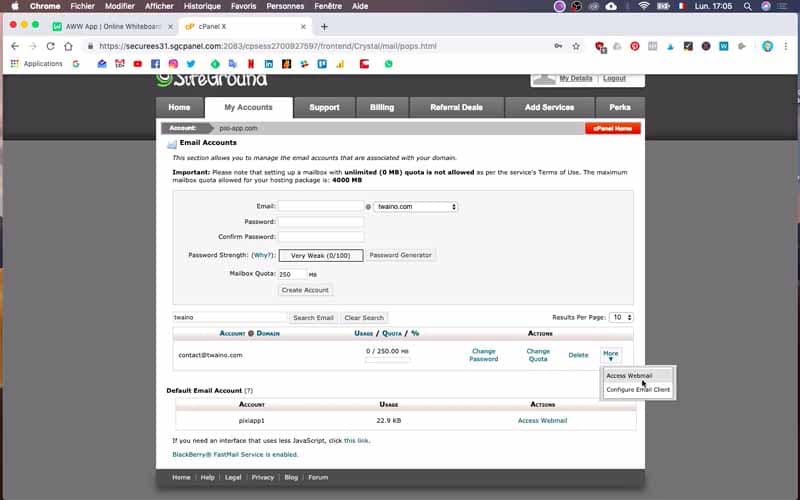Focus the Confirm Password field
Screen dimensions: 800x500
pyautogui.click(x=321, y=237)
